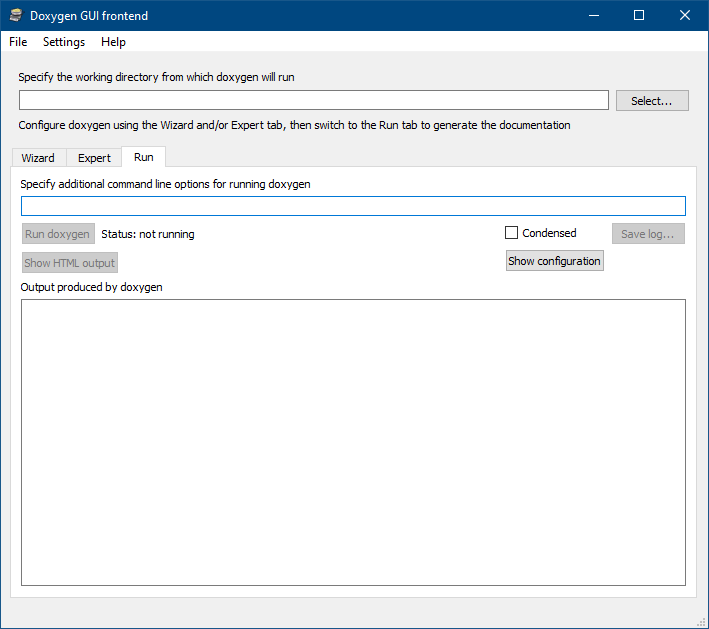Click the Save log... button
Screen dimensions: 709x629
coord(648,234)
